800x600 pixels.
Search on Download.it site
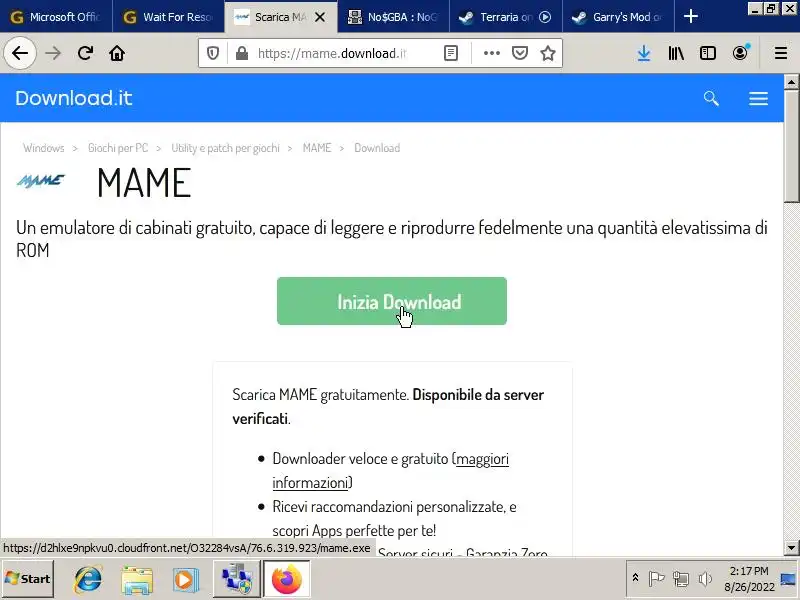point(711,98)
